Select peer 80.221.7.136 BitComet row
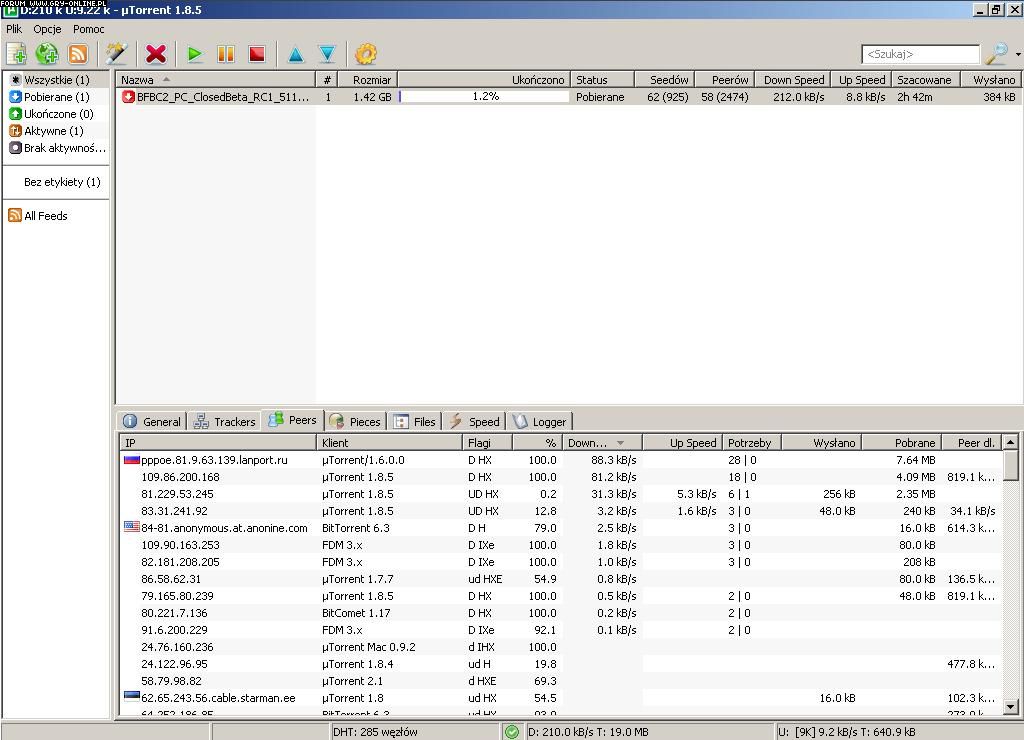The image size is (1024, 740). [560, 613]
